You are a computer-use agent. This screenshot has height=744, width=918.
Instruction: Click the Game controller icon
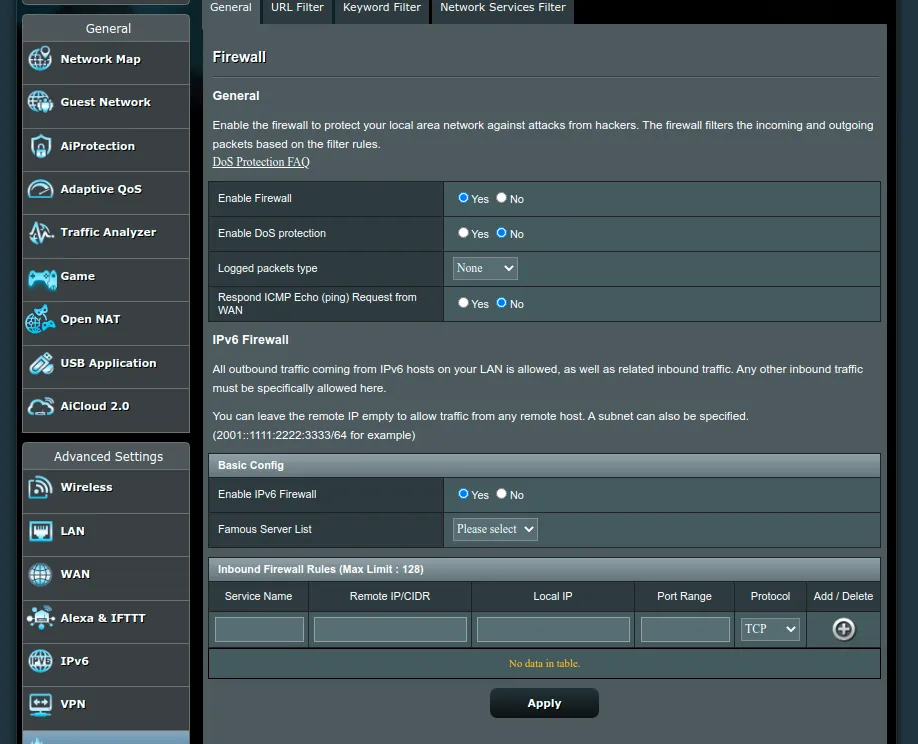[x=41, y=277]
